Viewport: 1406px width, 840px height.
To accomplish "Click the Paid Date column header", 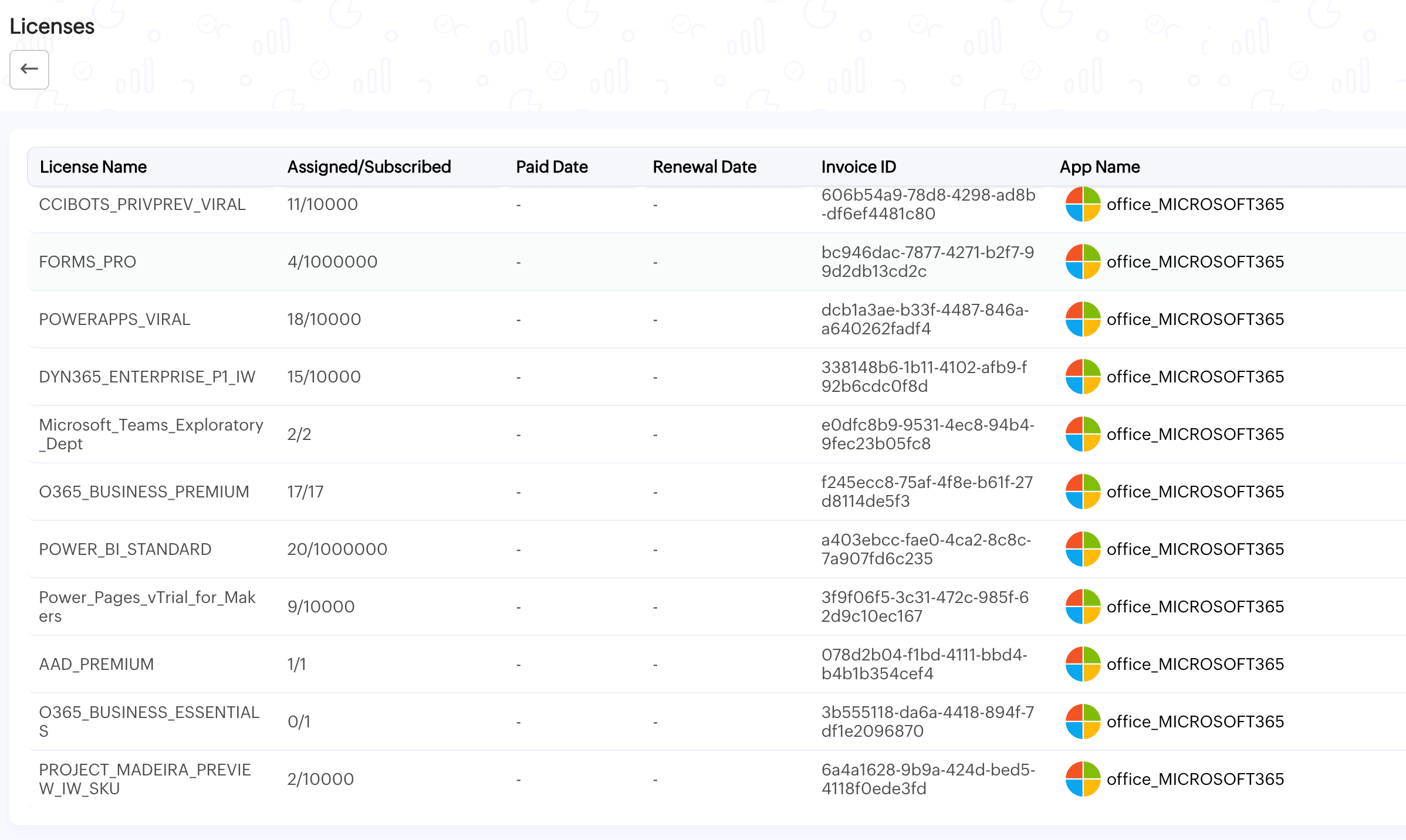I will pos(552,167).
